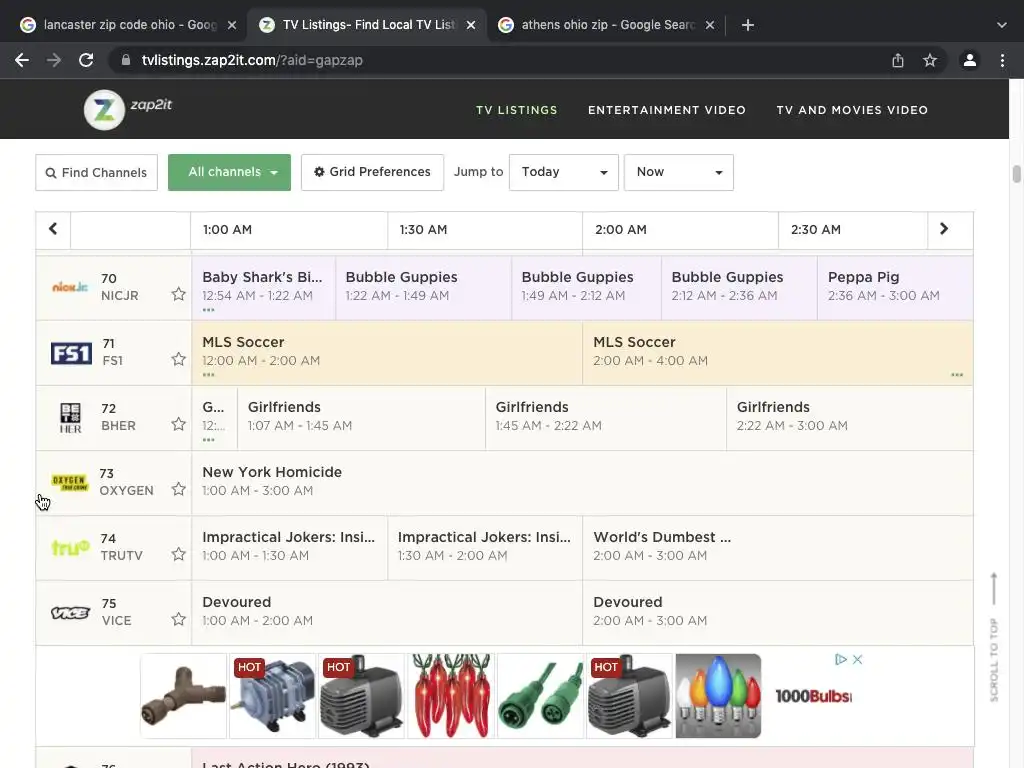Viewport: 1024px width, 768px height.
Task: Click the AdChoices icon on the ad
Action: pos(841,660)
